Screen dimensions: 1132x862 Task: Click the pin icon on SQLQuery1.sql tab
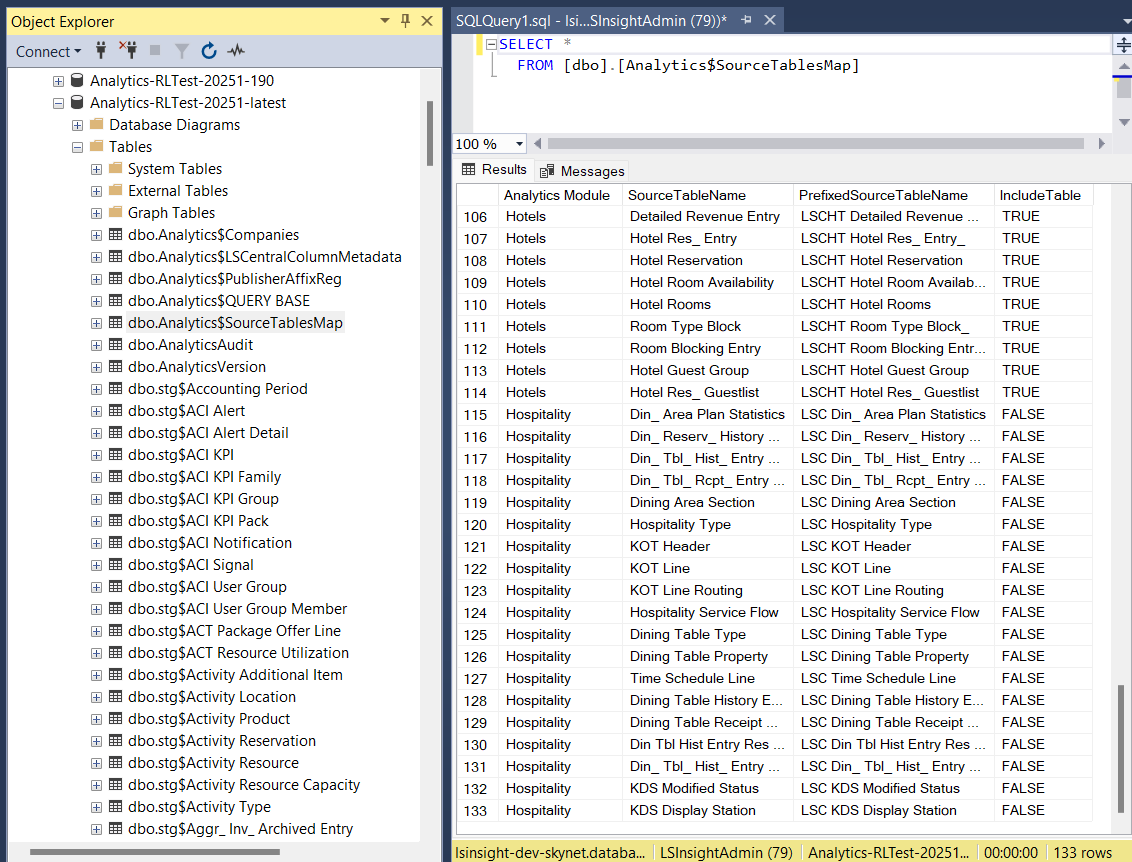click(x=744, y=21)
